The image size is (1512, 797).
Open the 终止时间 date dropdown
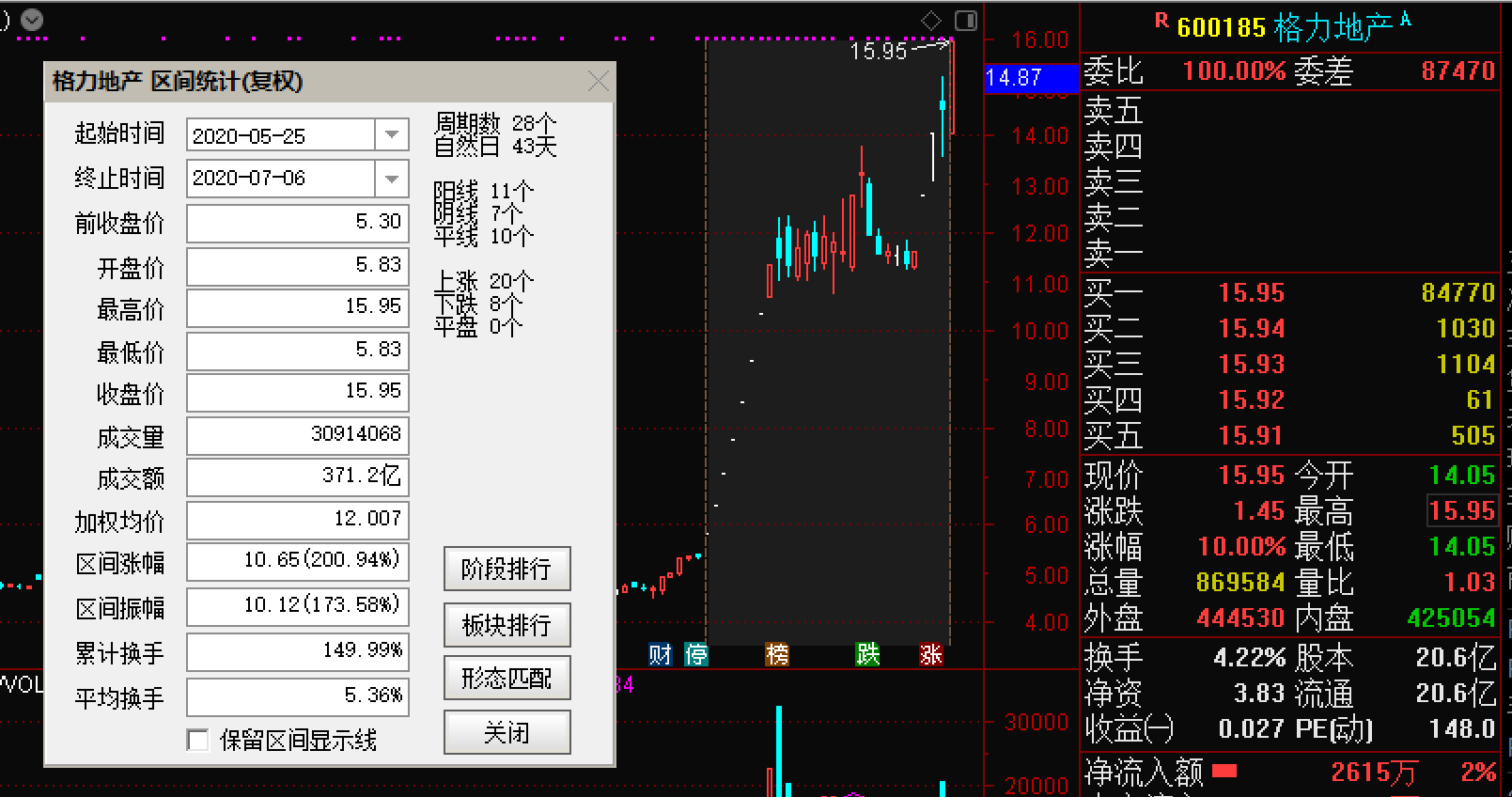392,179
